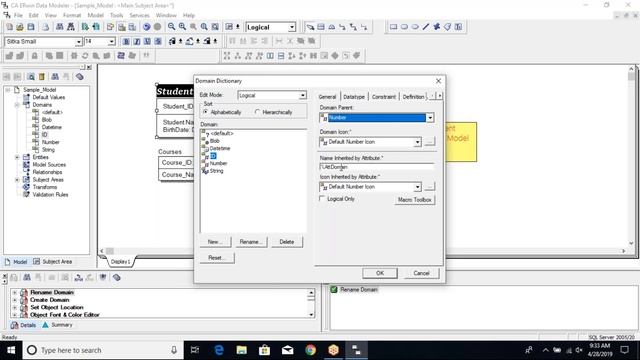Screen dimensions: 640x360
Task: Open the font size 14 dropdown
Action: tap(111, 42)
